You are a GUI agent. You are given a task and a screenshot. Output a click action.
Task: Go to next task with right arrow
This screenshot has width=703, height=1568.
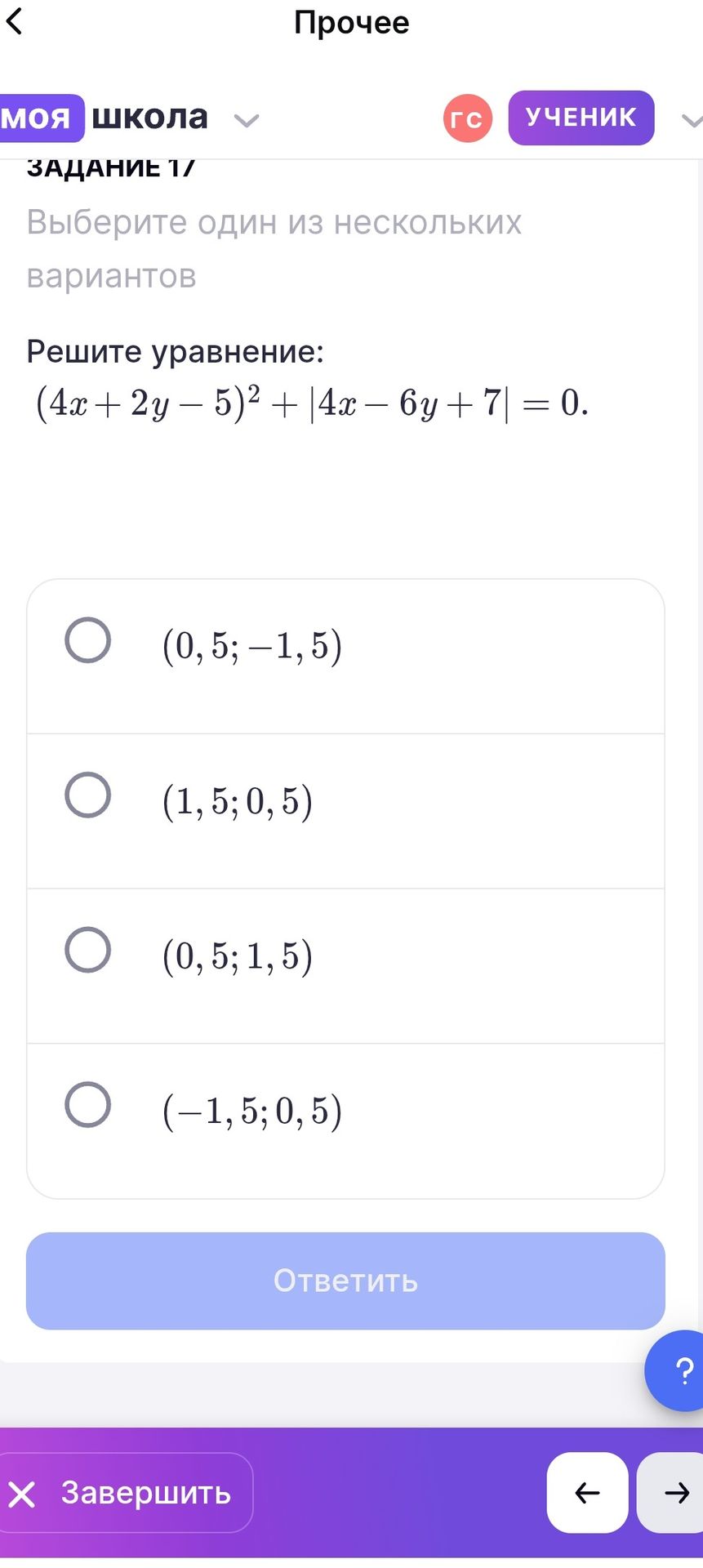click(x=671, y=1492)
